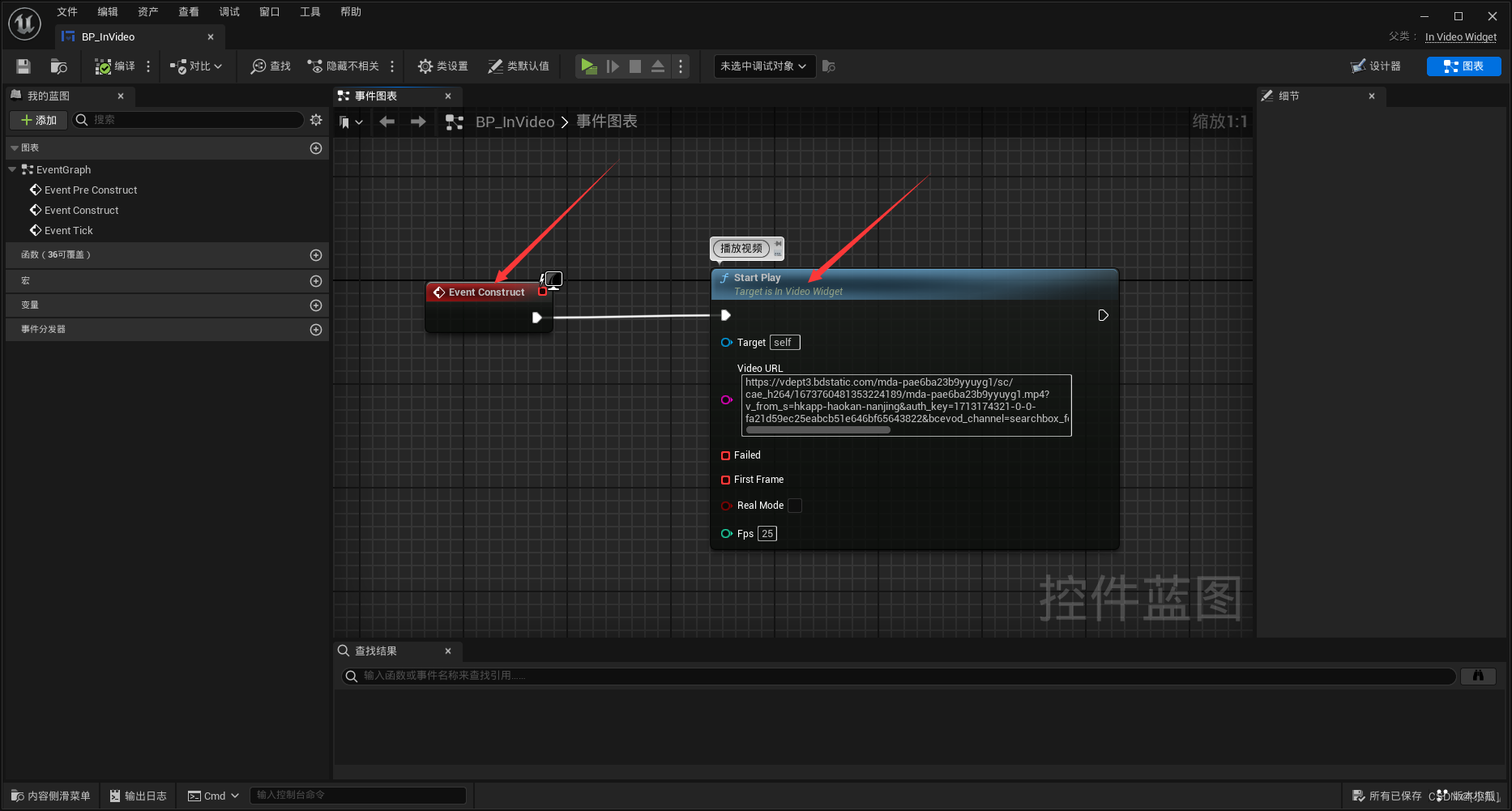Open My Blueprint settings gear
This screenshot has width=1512, height=811.
(316, 120)
